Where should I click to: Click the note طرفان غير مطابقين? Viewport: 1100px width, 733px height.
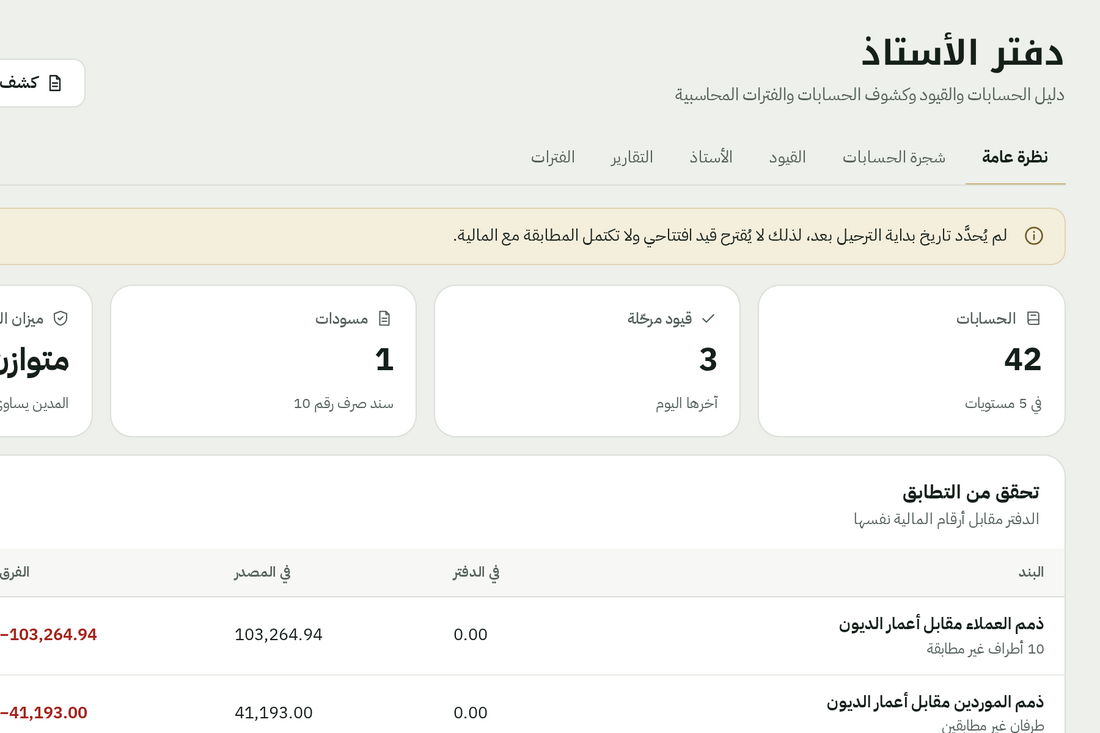[992, 726]
